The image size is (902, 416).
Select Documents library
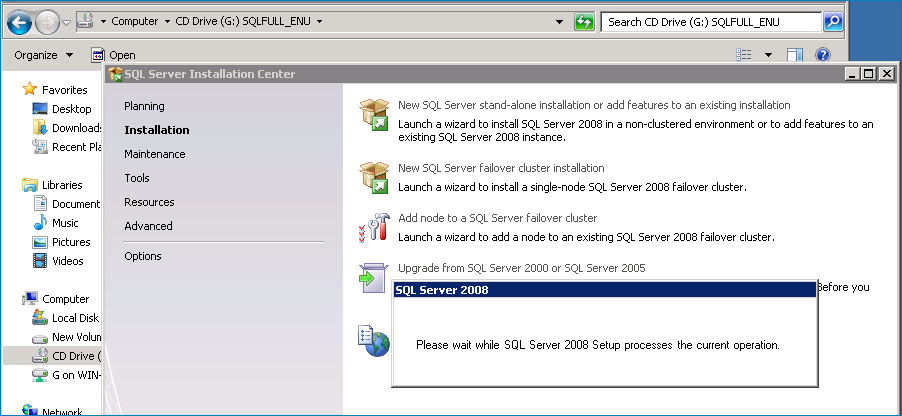click(x=76, y=204)
